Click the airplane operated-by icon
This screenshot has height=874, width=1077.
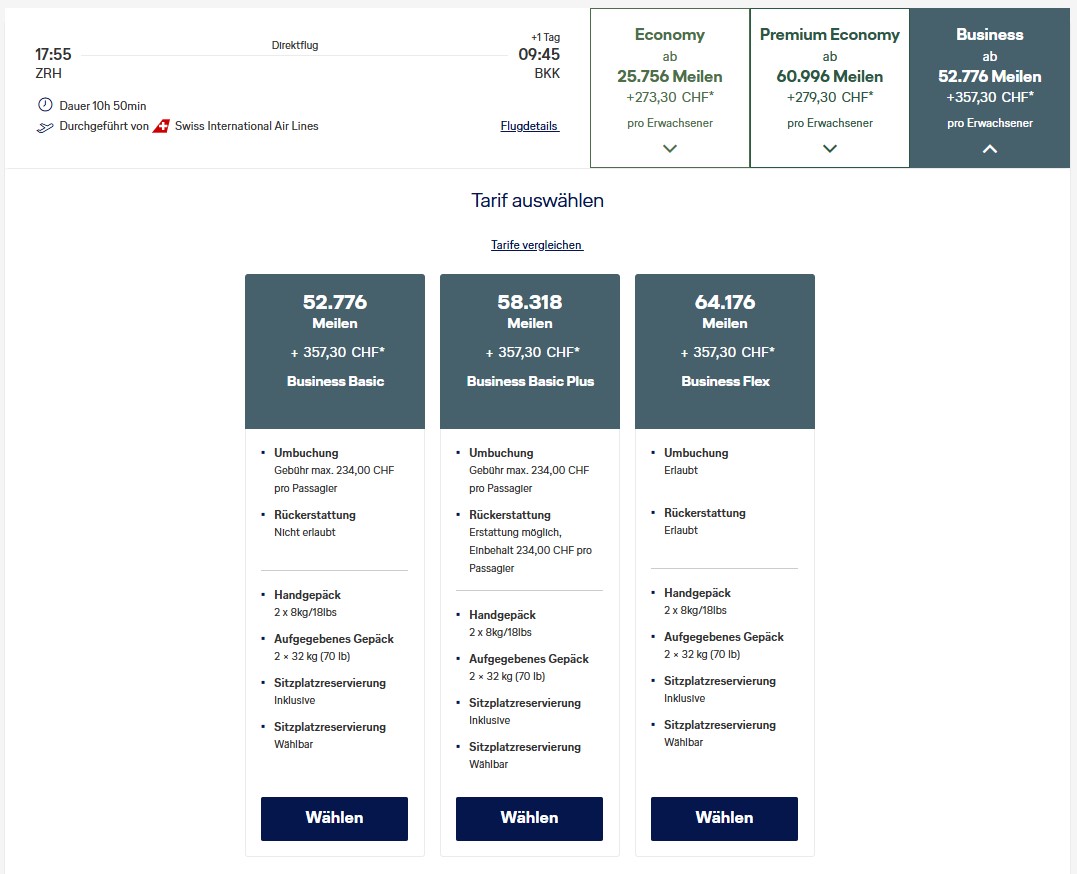click(45, 127)
